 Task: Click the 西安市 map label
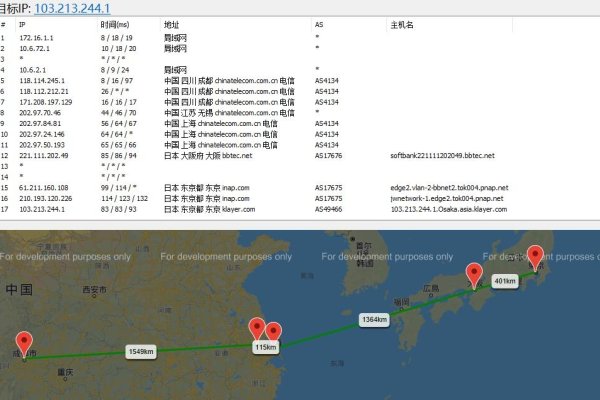[95, 290]
